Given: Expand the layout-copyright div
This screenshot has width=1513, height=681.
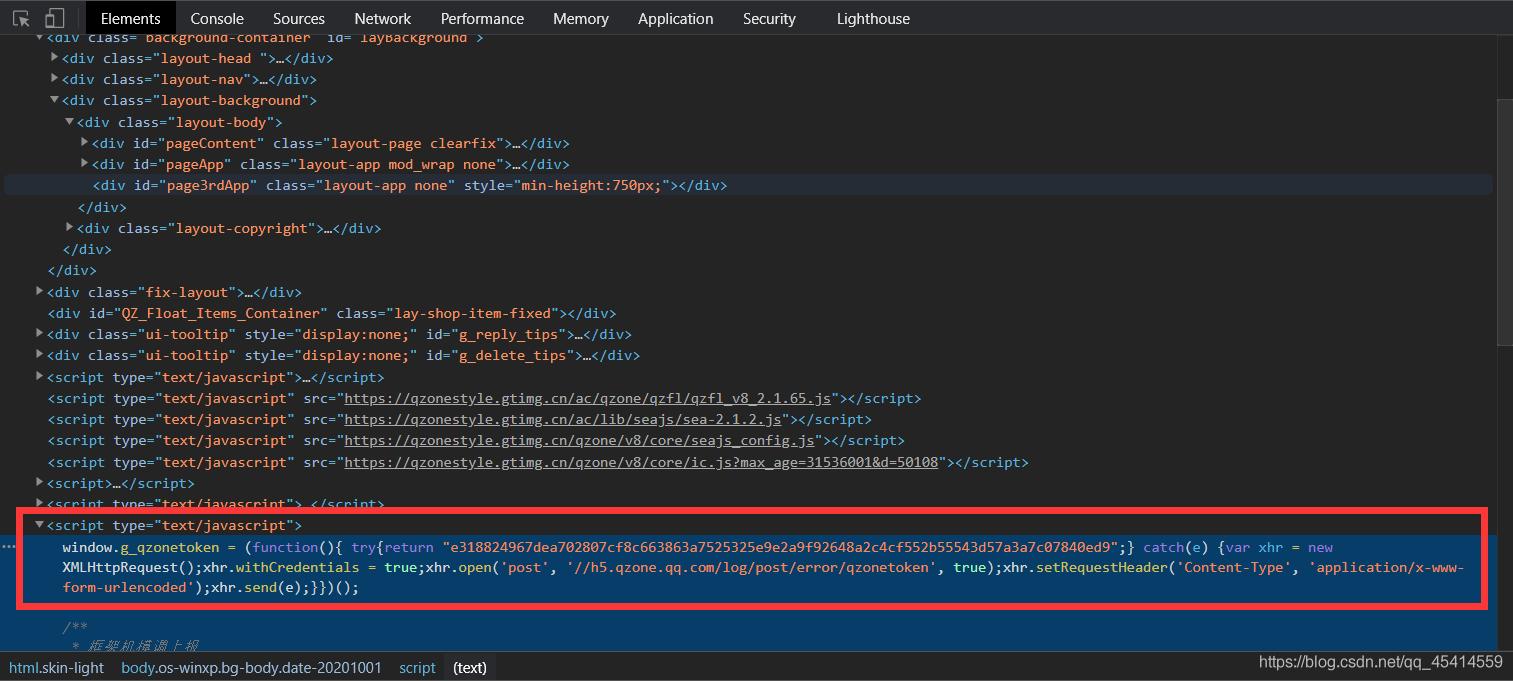Looking at the screenshot, I should 69,228.
